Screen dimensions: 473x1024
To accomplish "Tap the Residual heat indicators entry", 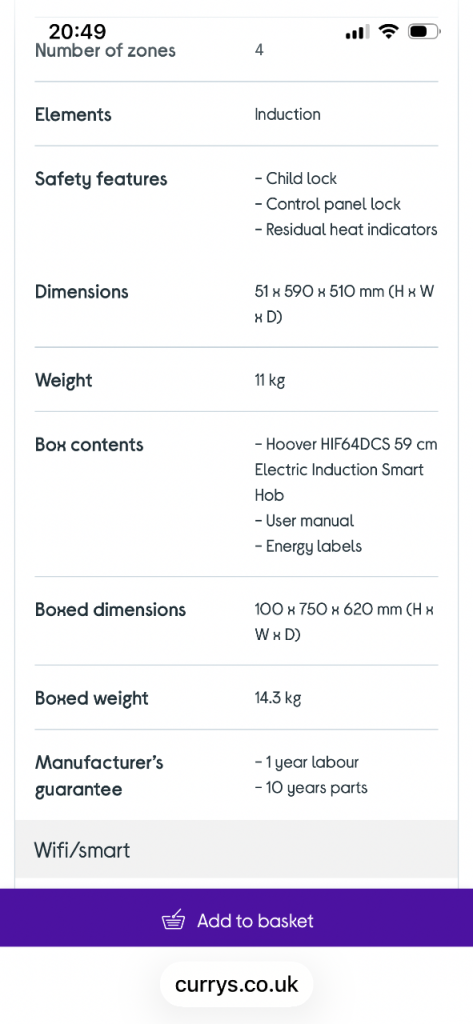I will click(346, 230).
